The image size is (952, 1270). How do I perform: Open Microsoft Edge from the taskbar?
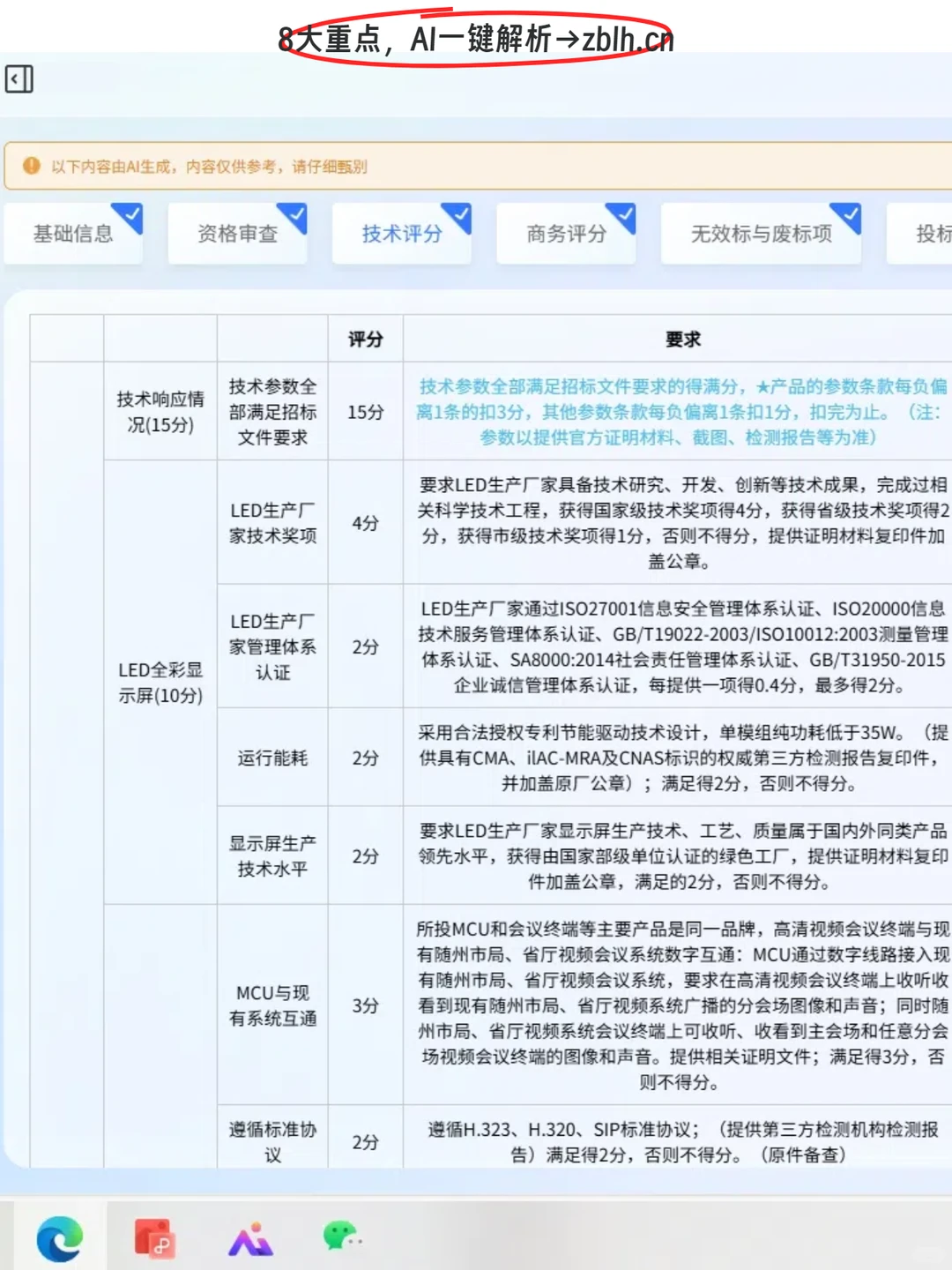(x=56, y=1238)
